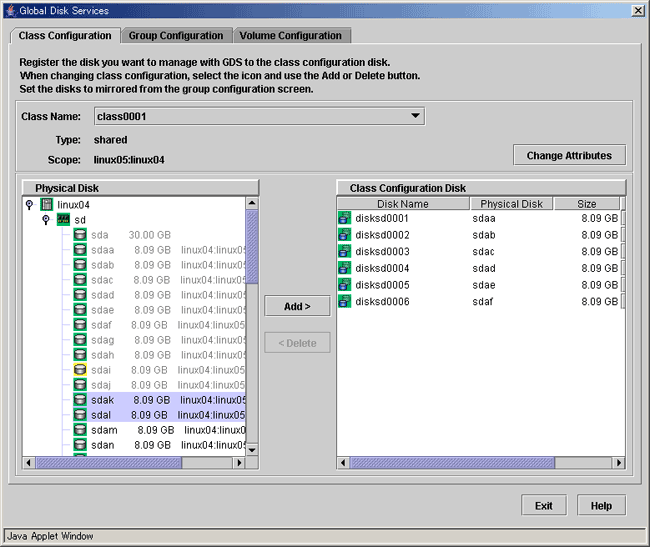Click the sd controller icon in tree
Screen dimensions: 650x547
click(x=62, y=219)
